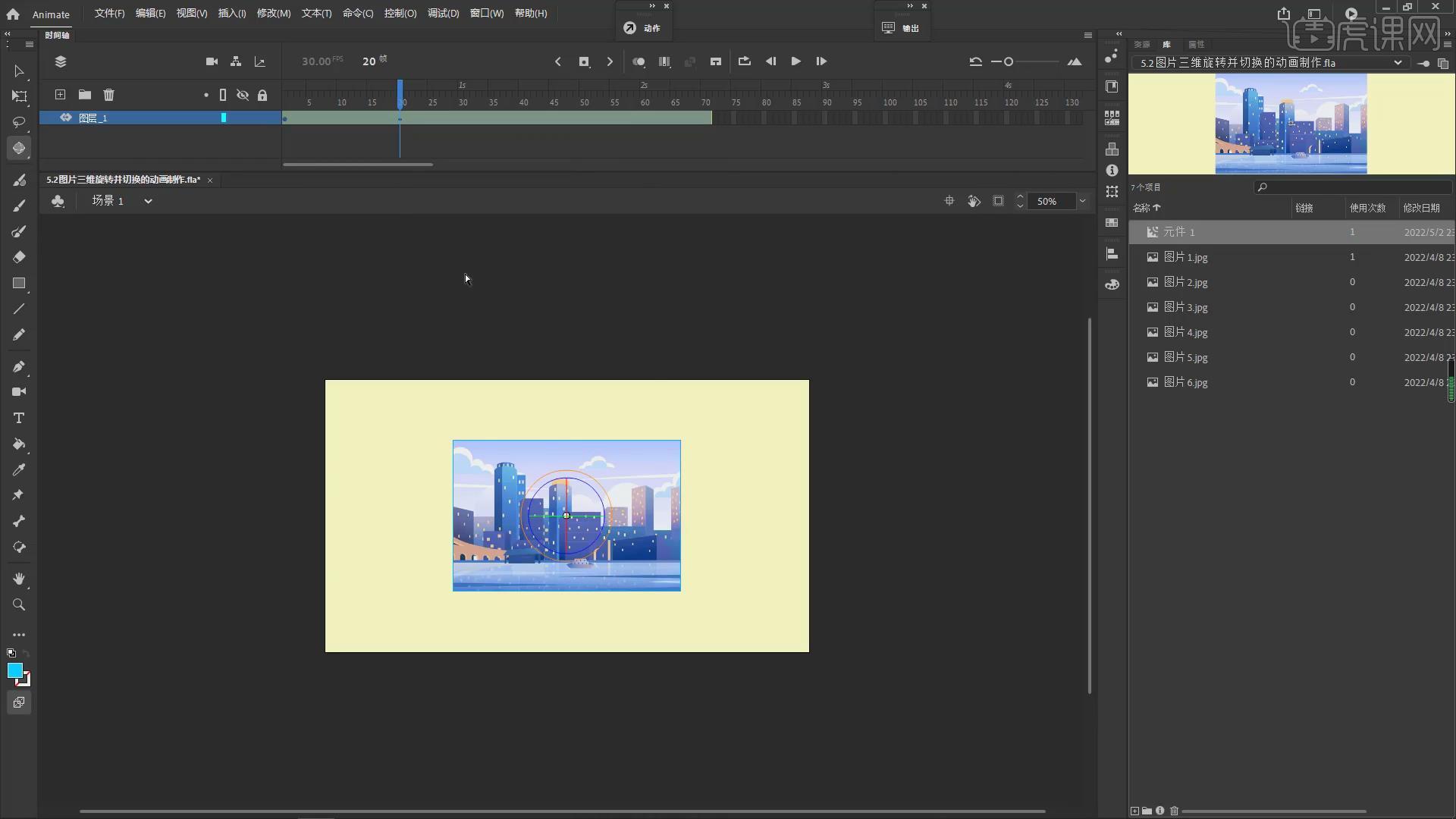Select the Rectangle tool

coord(19,283)
